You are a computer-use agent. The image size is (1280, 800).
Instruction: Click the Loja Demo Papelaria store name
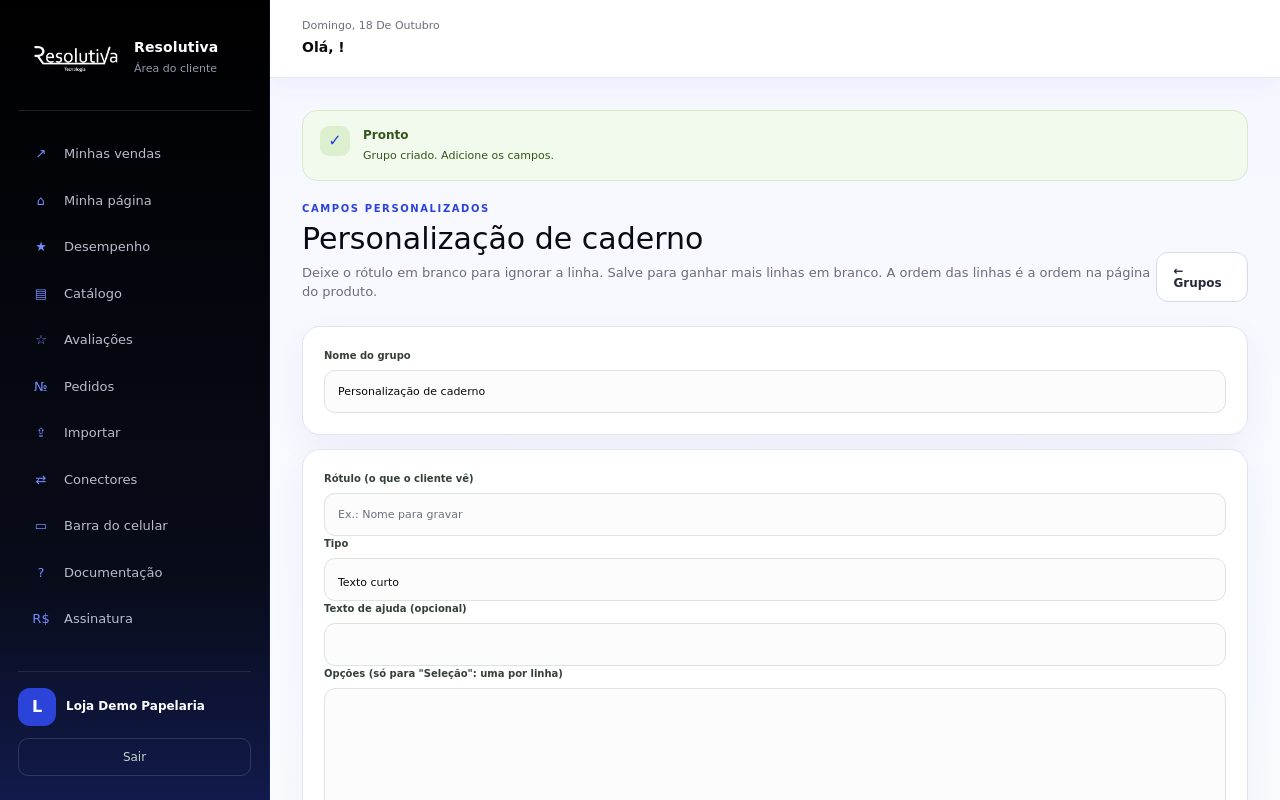135,706
